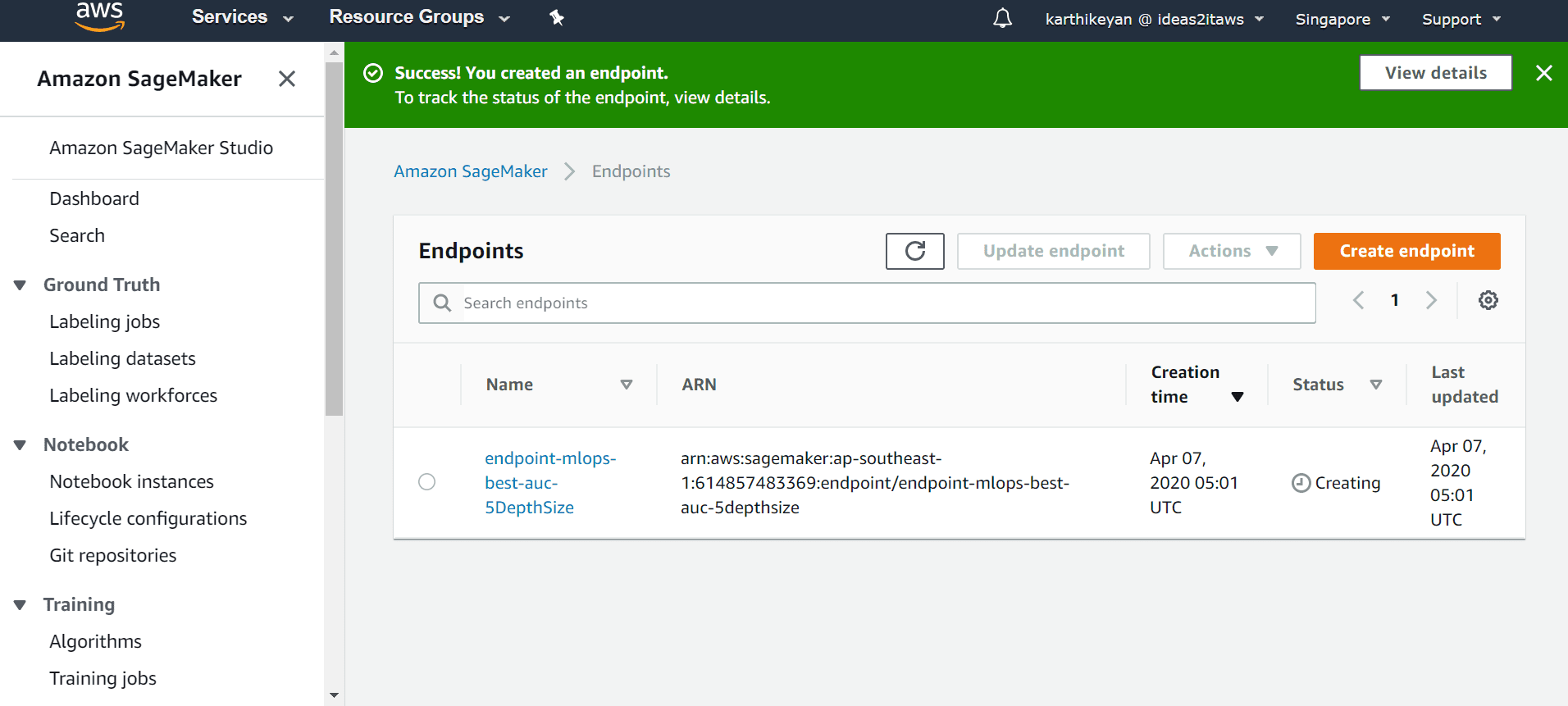Viewport: 1568px width, 706px height.
Task: Open the Support dropdown menu
Action: click(x=1461, y=19)
